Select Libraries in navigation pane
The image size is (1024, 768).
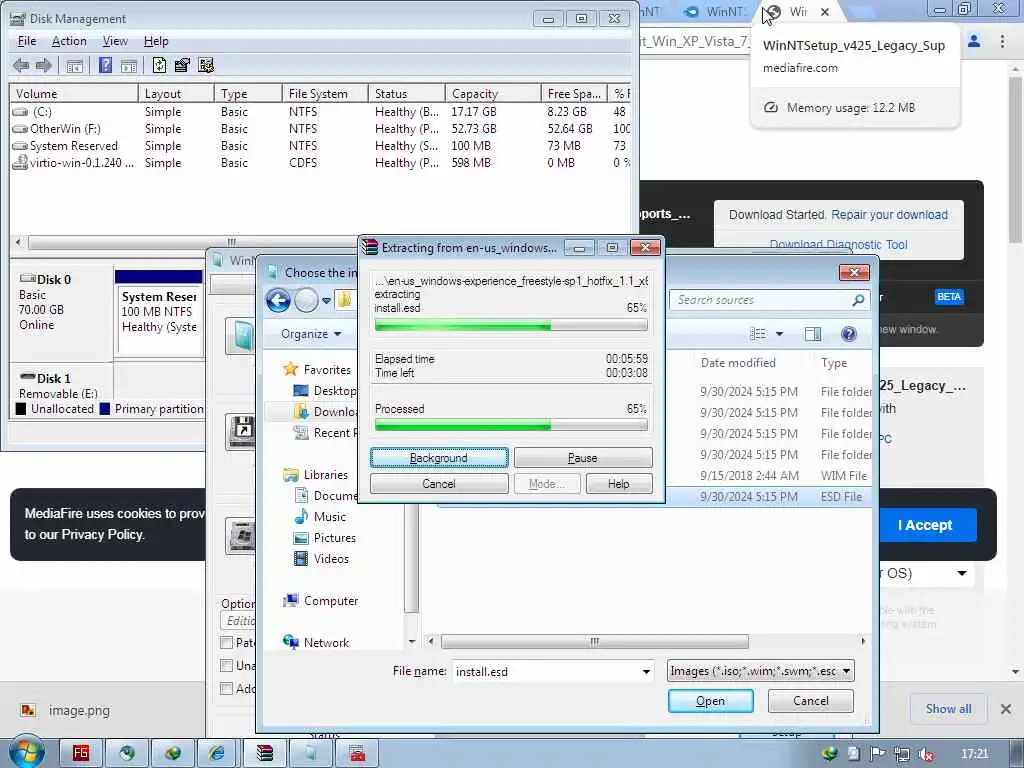click(x=315, y=475)
